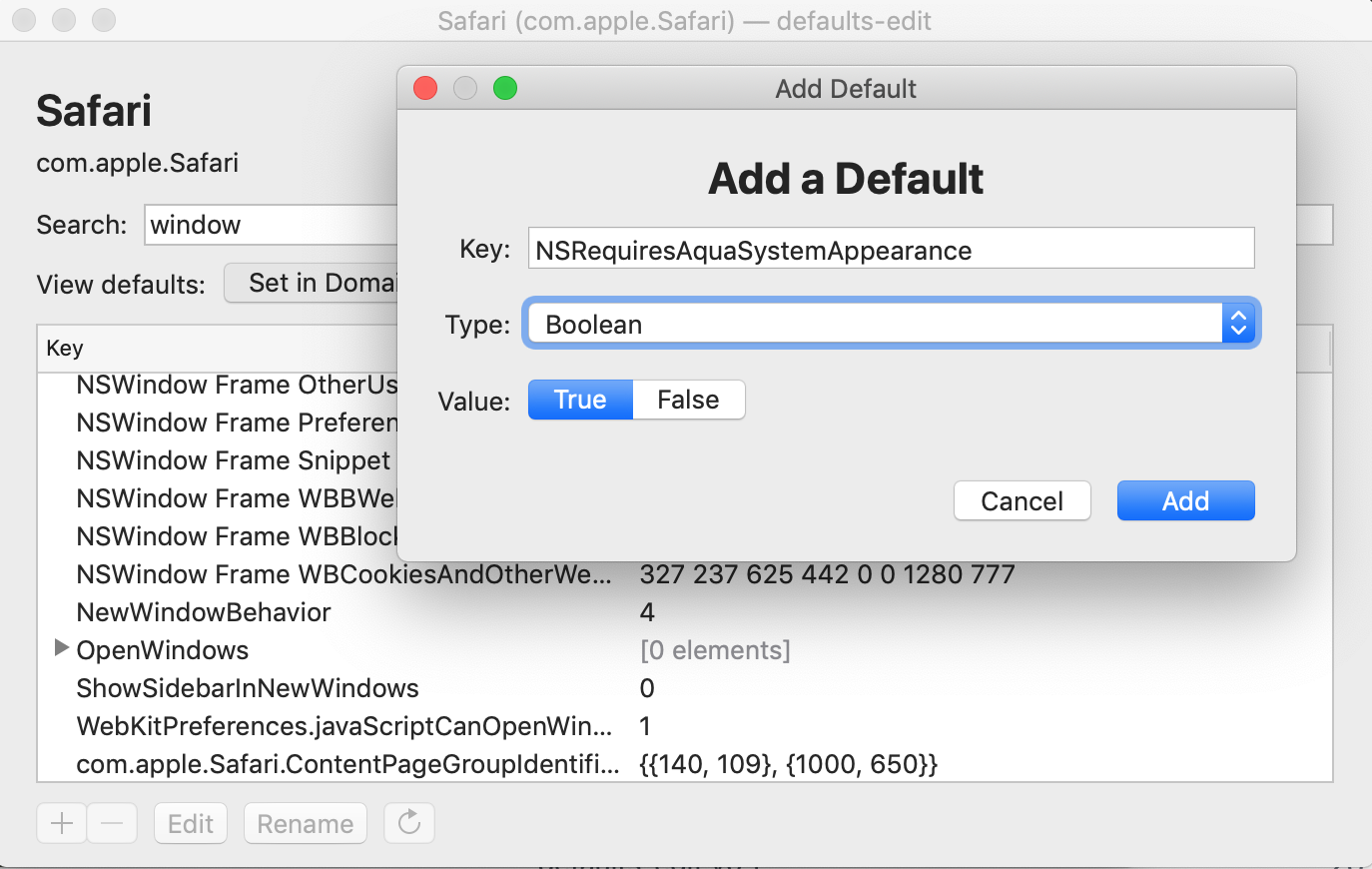Viewport: 1372px width, 869px height.
Task: Click the Search field containing window
Action: tap(272, 225)
